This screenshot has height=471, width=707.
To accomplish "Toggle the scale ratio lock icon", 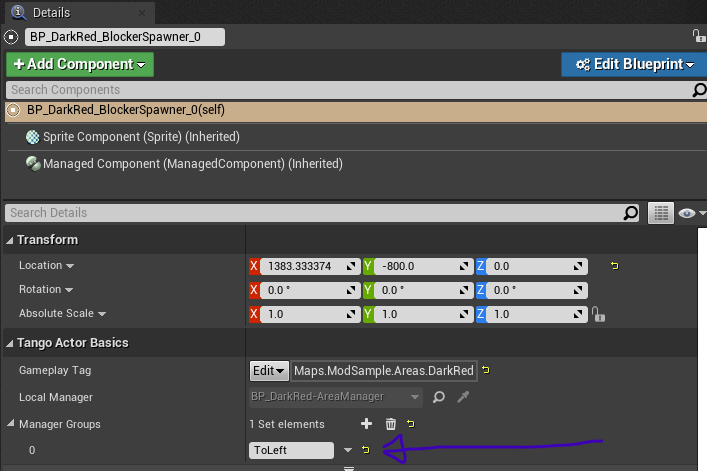I will pyautogui.click(x=598, y=314).
